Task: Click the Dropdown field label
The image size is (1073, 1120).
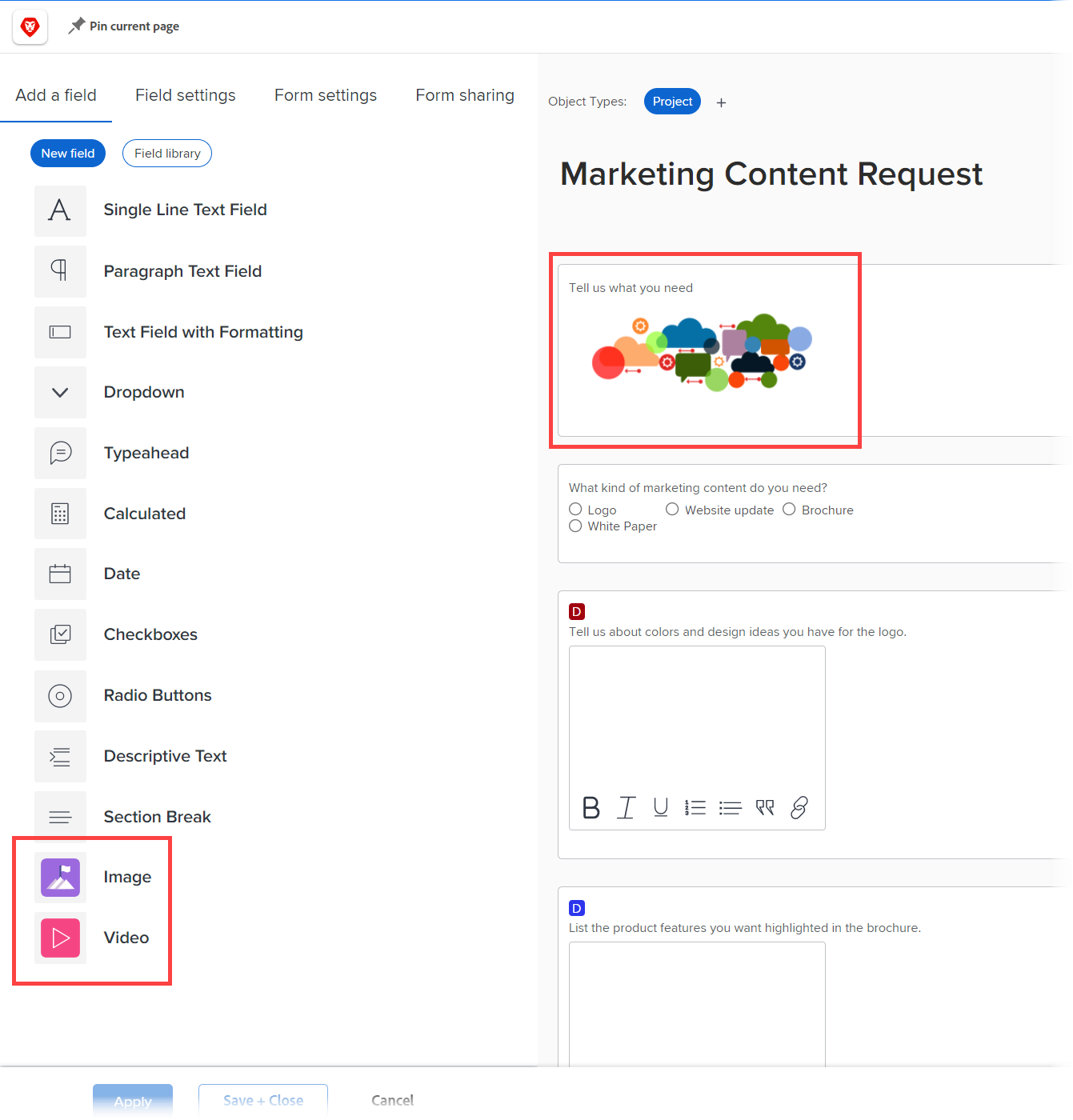Action: 144,392
